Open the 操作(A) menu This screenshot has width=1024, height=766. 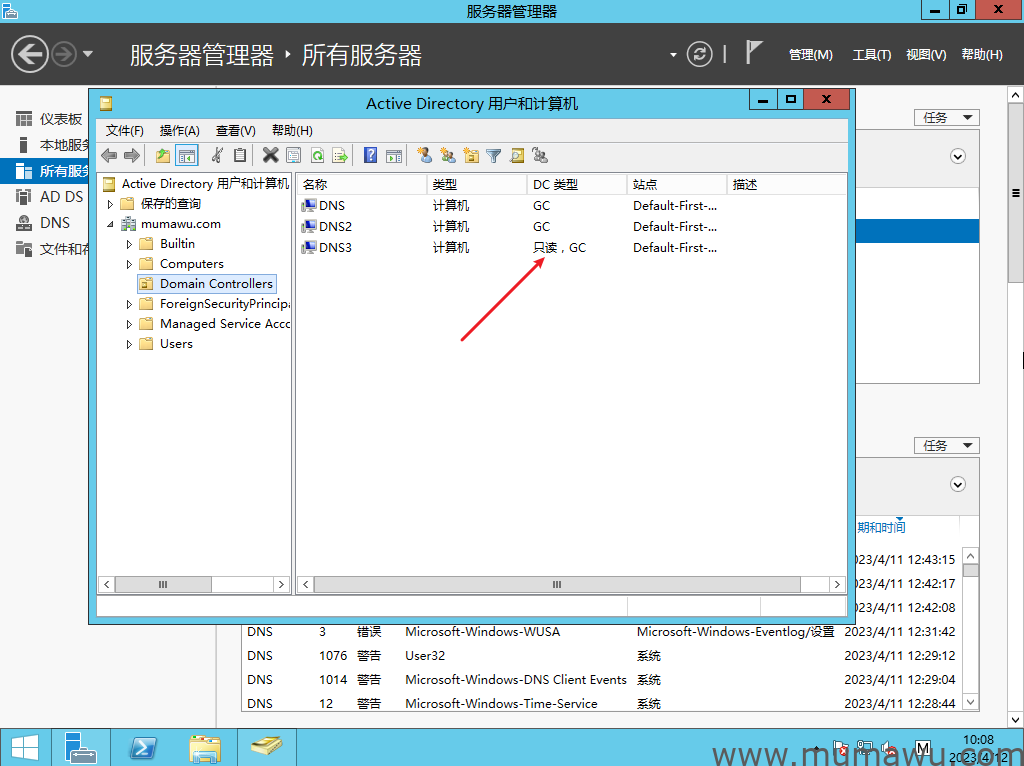click(179, 130)
